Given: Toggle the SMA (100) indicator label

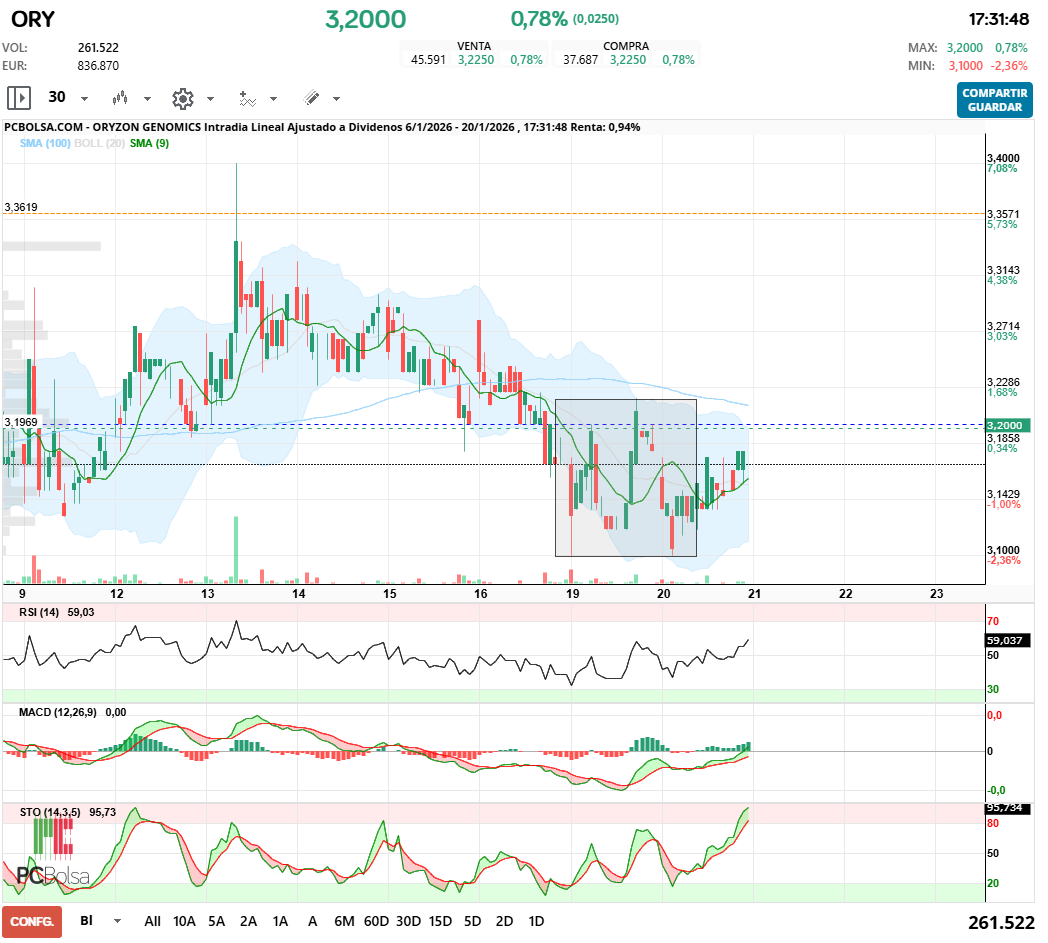Looking at the screenshot, I should (x=44, y=144).
